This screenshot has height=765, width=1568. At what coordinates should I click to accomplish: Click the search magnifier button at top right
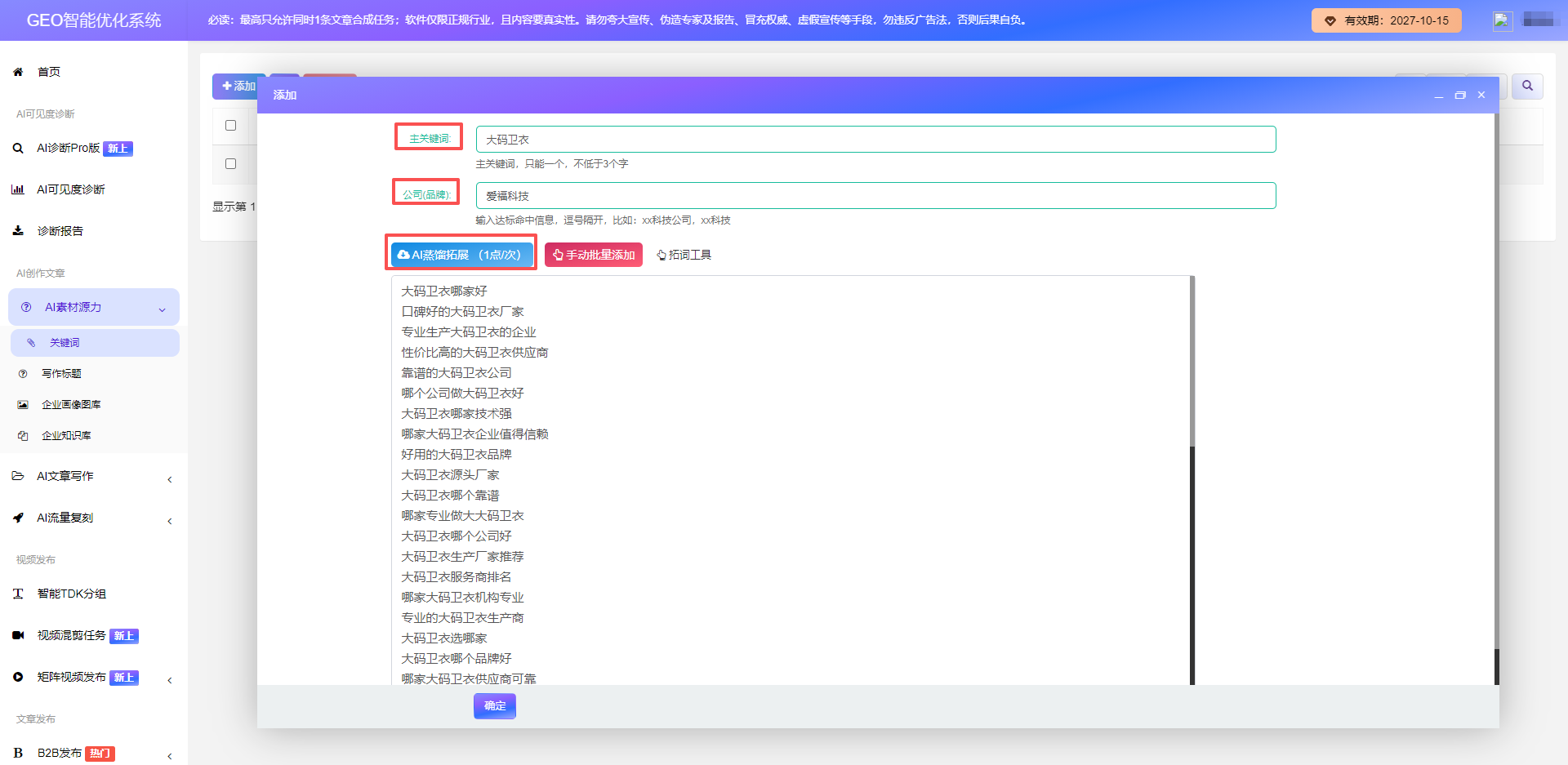1527,86
